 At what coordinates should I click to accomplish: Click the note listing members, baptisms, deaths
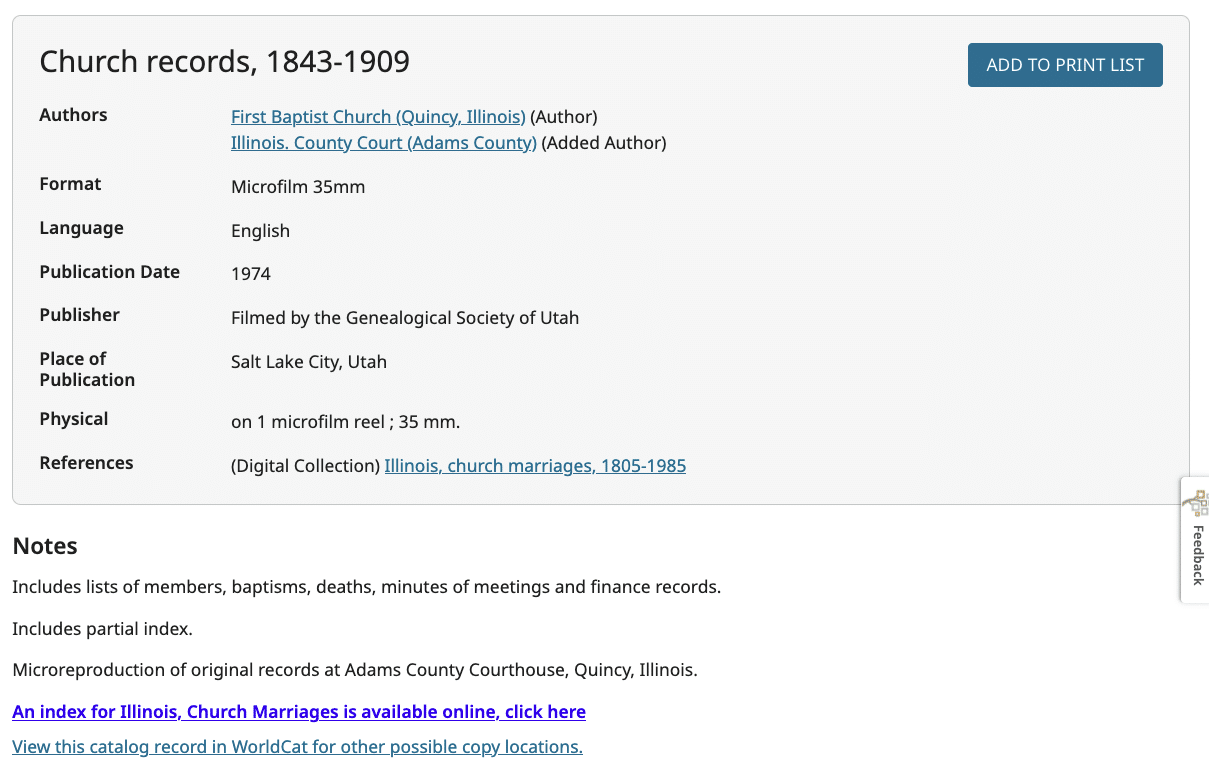click(x=366, y=587)
